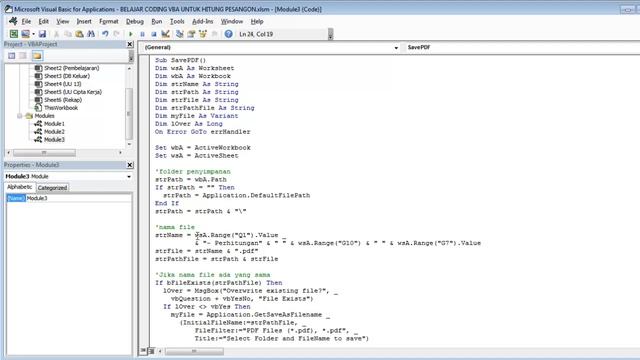Image resolution: width=640 pixels, height=360 pixels.
Task: Click the Cut scissors icon
Action: pos(56,34)
